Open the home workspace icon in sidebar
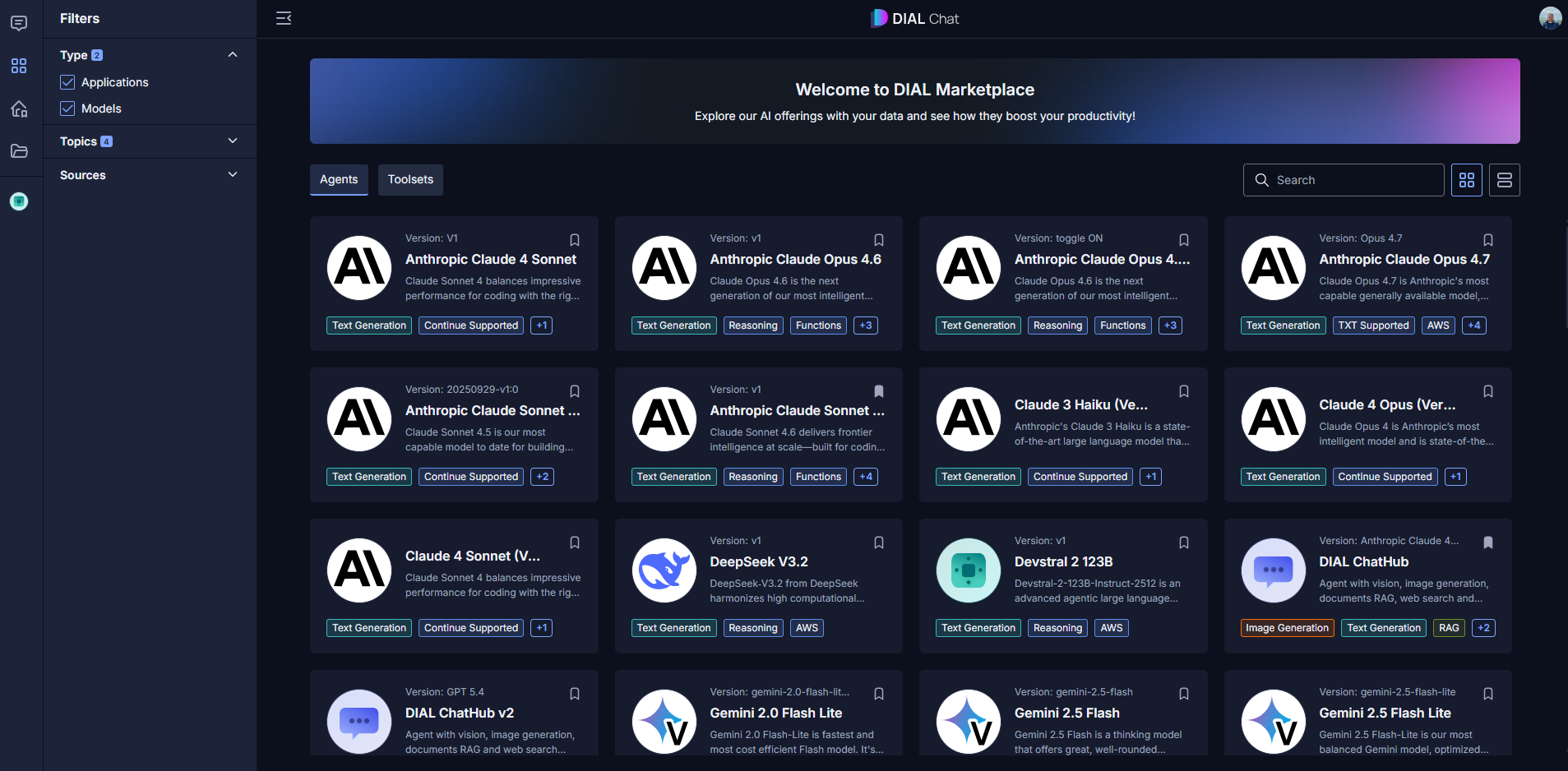 click(x=19, y=108)
